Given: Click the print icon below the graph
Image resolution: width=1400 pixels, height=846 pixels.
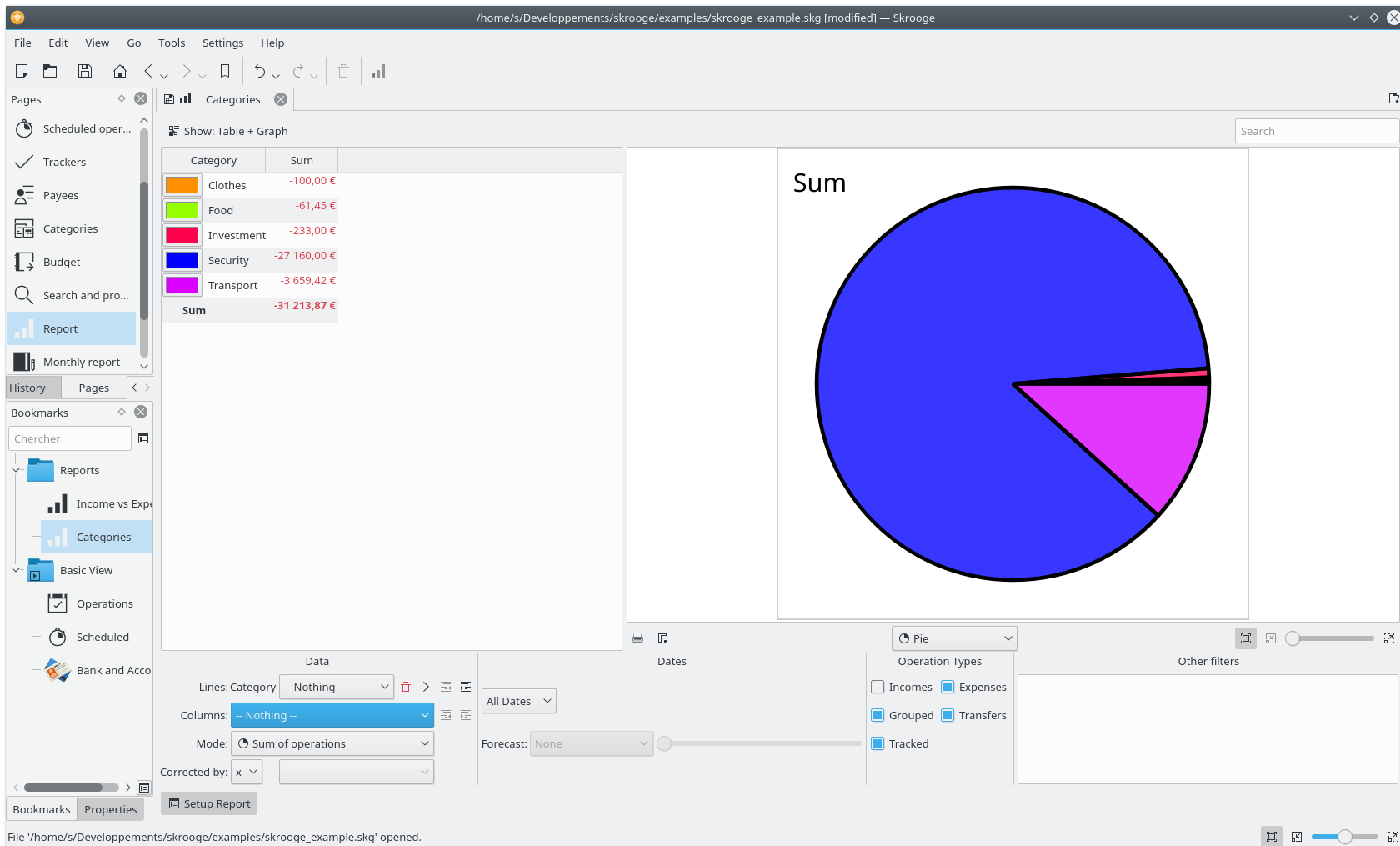Looking at the screenshot, I should click(637, 639).
